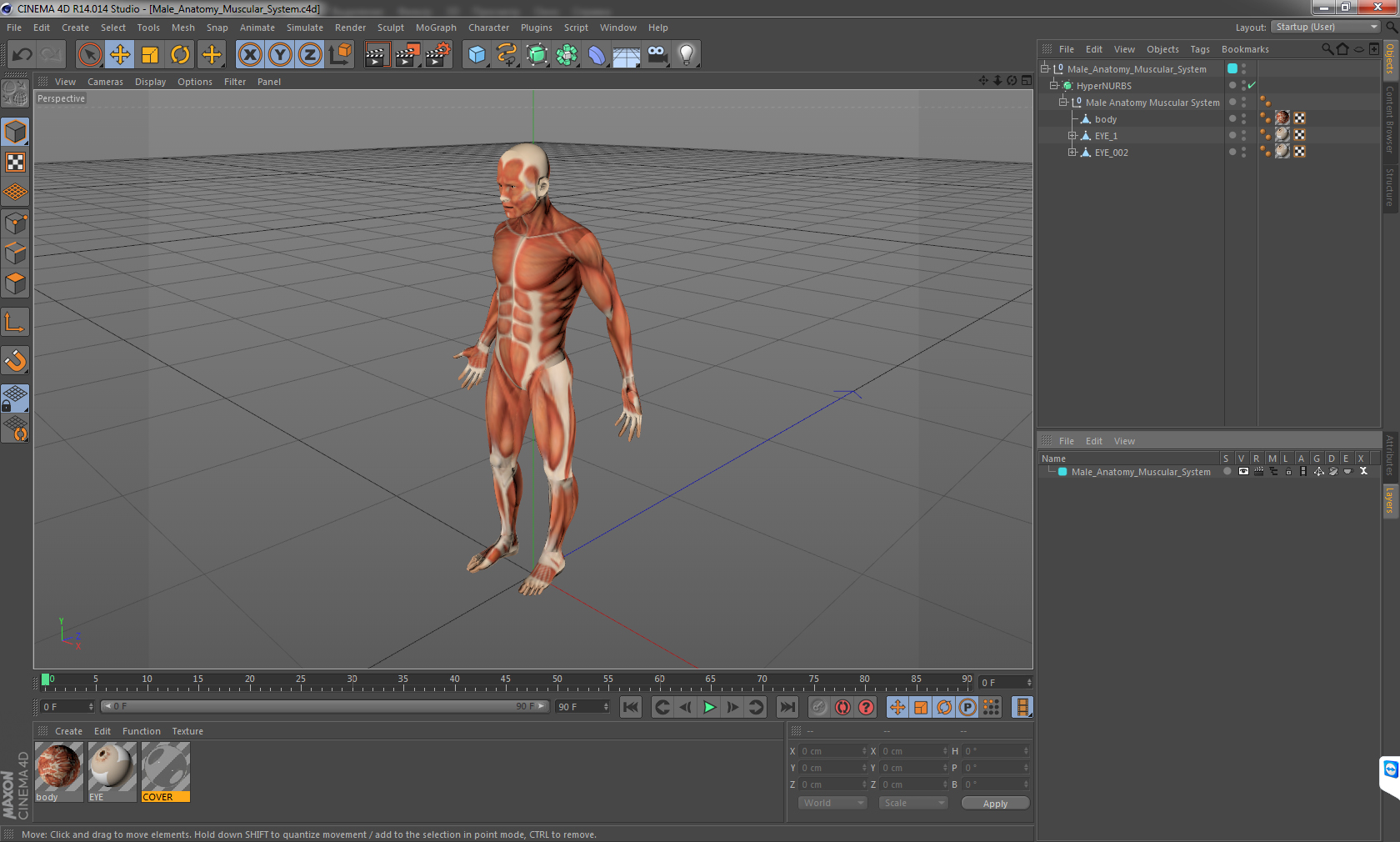Click the Undo arrow icon

click(x=22, y=55)
